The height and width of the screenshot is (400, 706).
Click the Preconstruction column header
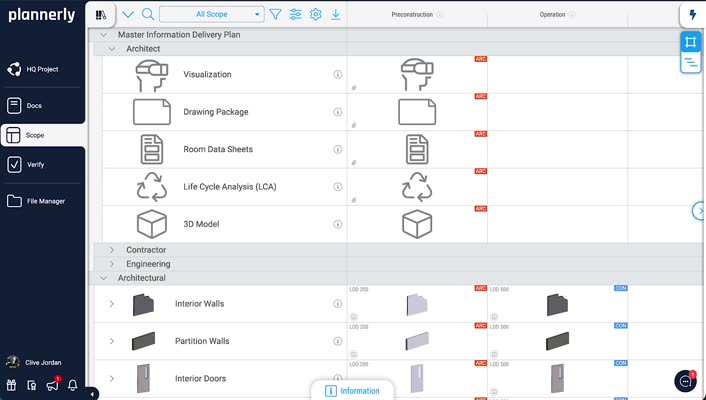click(412, 14)
